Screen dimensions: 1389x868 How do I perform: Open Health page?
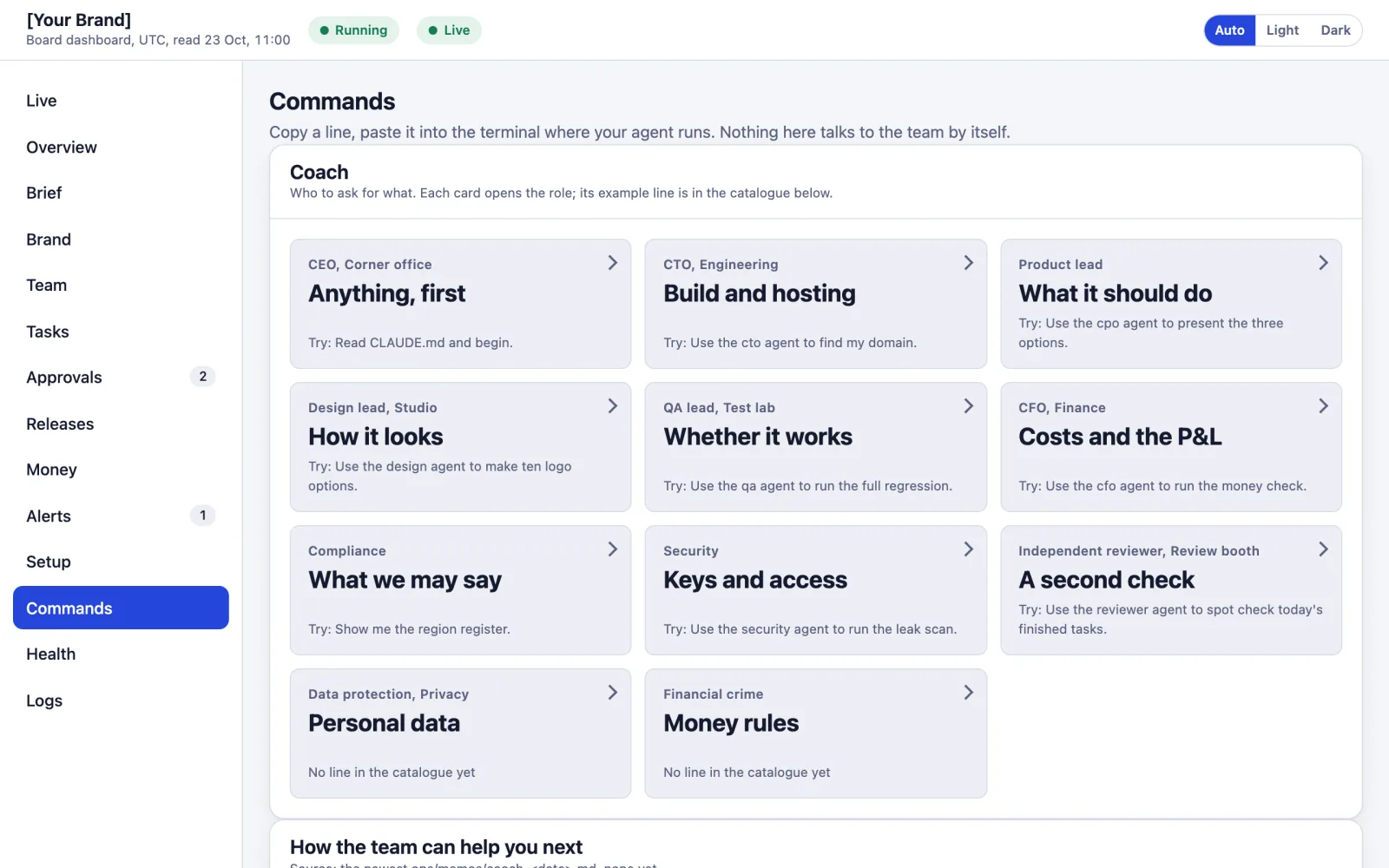(x=121, y=654)
